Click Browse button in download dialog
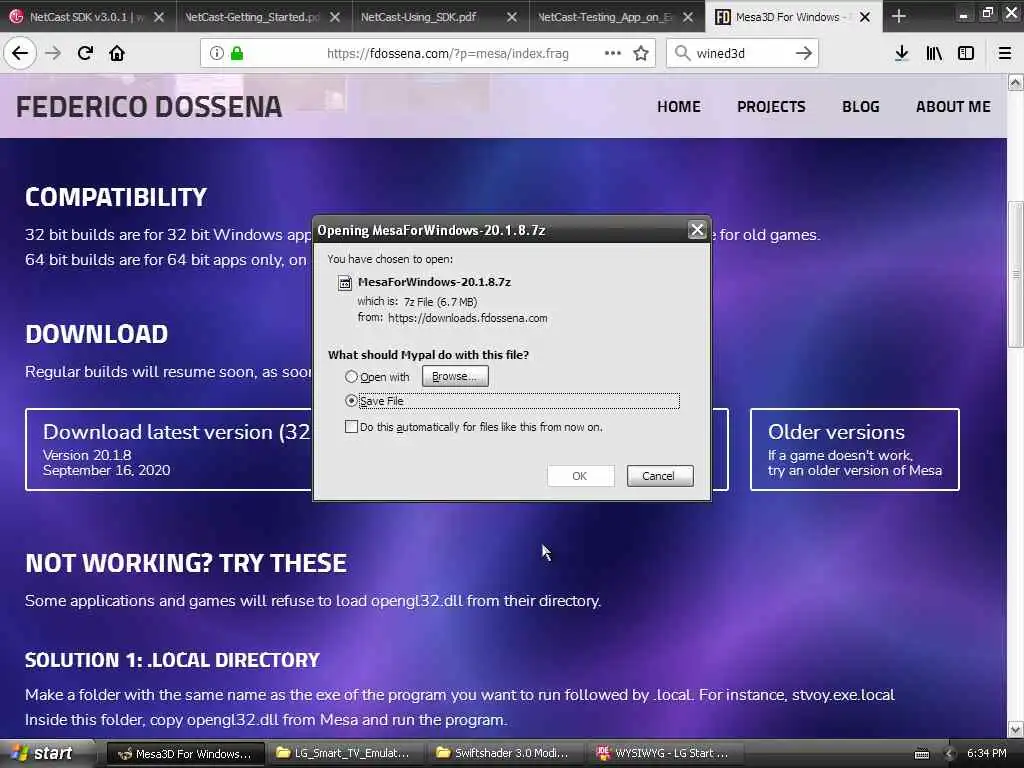The width and height of the screenshot is (1024, 768). [x=455, y=376]
